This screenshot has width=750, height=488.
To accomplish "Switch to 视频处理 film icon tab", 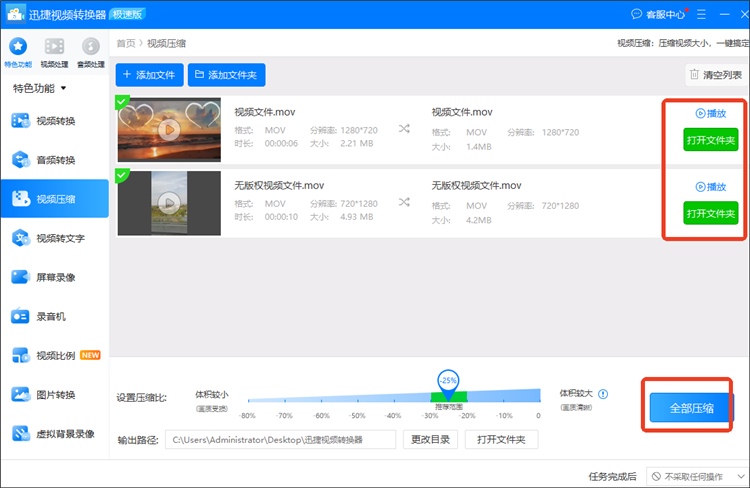I will (54, 50).
